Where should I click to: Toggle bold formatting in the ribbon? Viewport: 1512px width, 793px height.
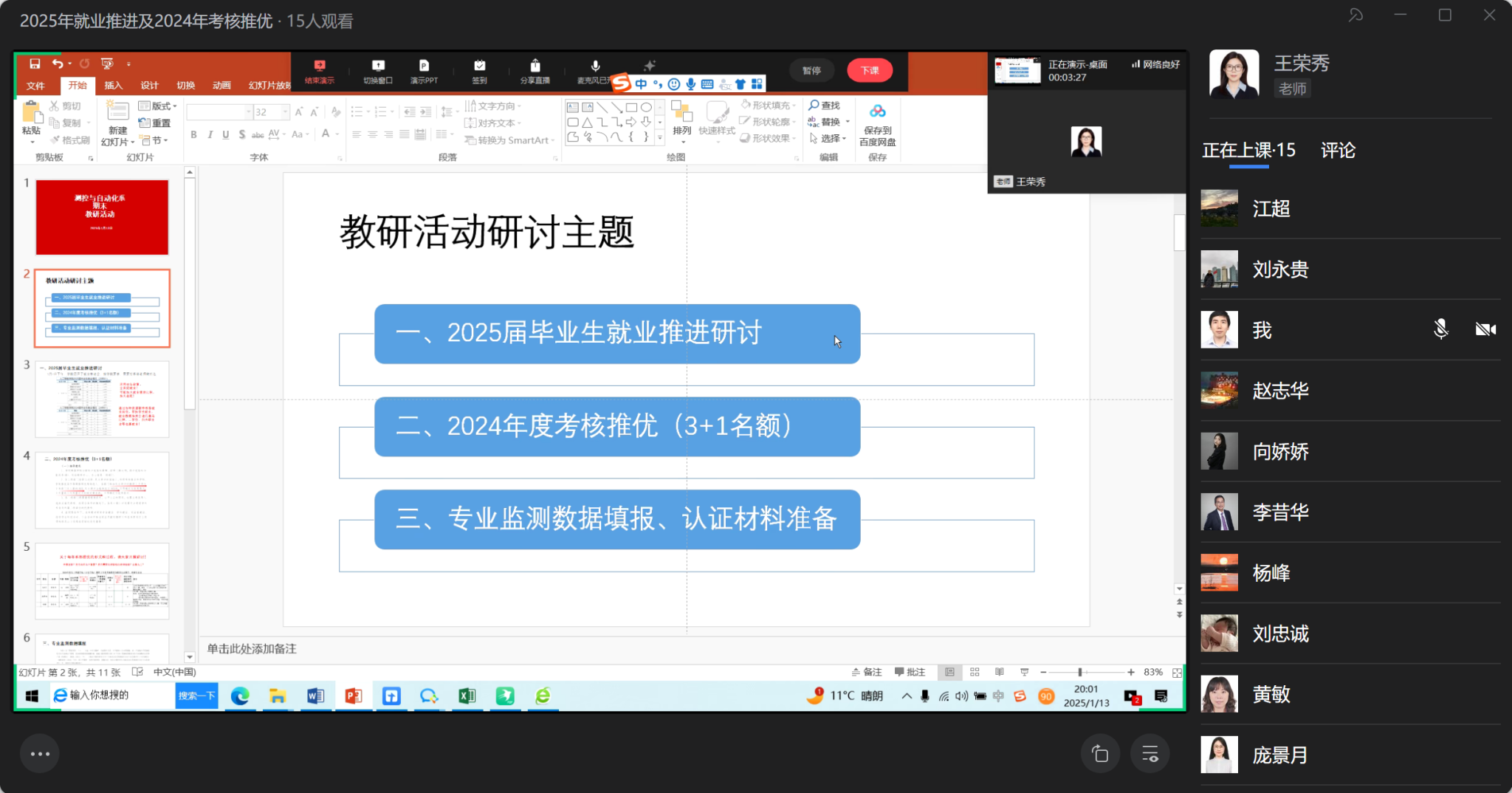tap(193, 134)
